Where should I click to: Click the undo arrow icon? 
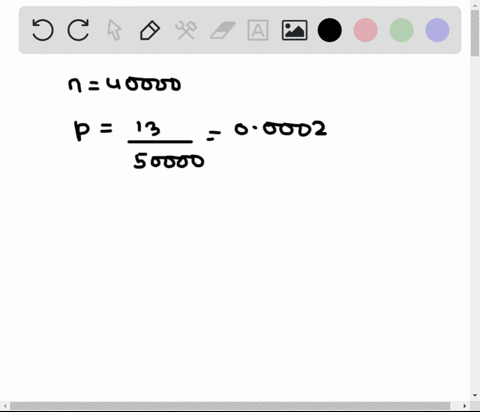43,30
